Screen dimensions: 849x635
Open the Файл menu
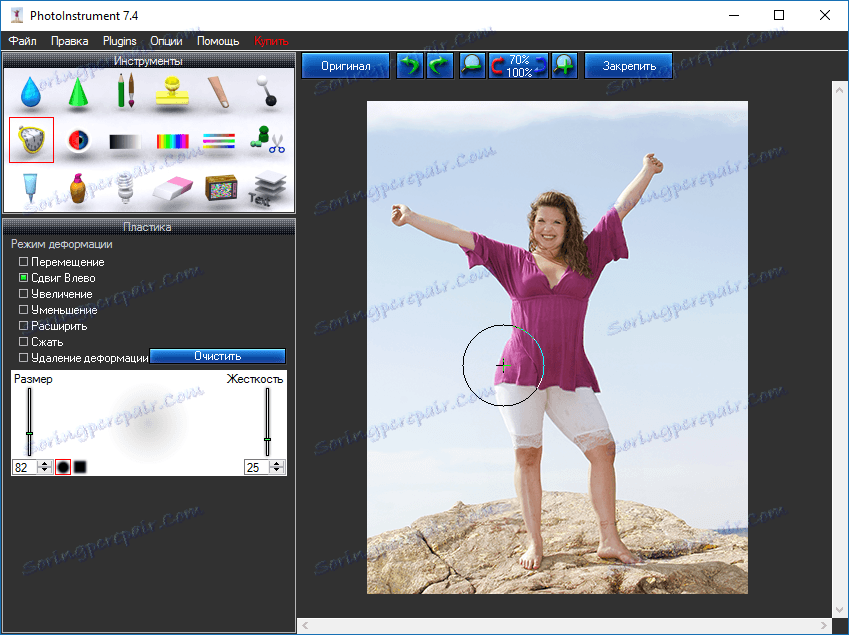[22, 41]
